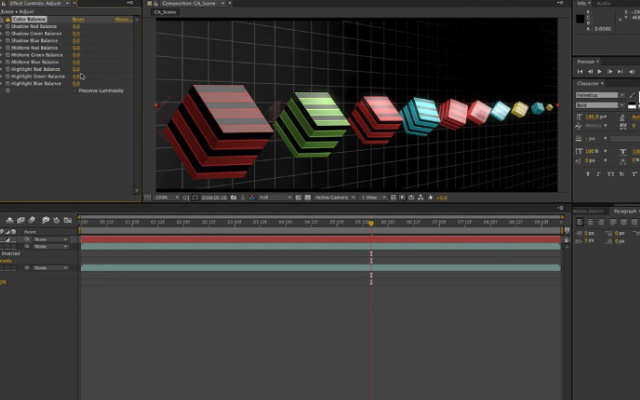Click the Highlight Red Balance value

tap(76, 69)
